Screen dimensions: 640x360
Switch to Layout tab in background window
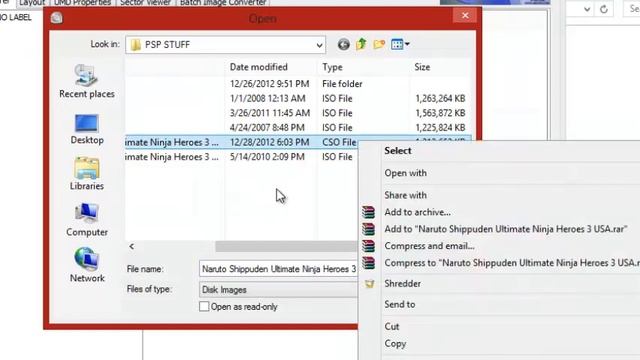click(32, 2)
